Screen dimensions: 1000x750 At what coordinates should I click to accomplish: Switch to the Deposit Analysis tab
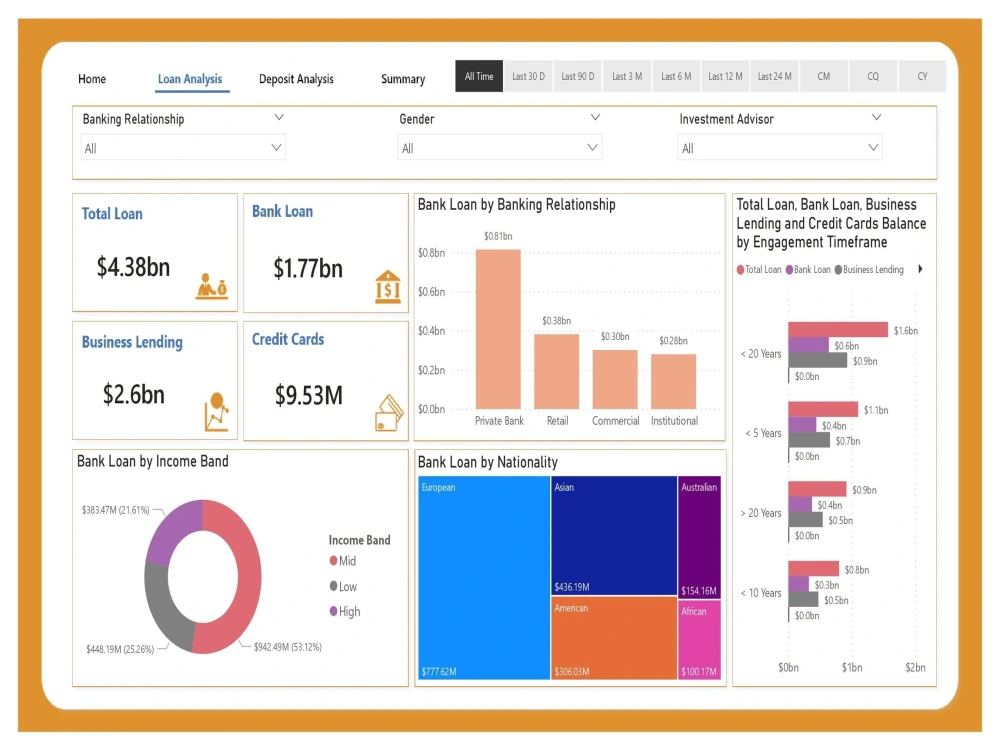coord(296,79)
